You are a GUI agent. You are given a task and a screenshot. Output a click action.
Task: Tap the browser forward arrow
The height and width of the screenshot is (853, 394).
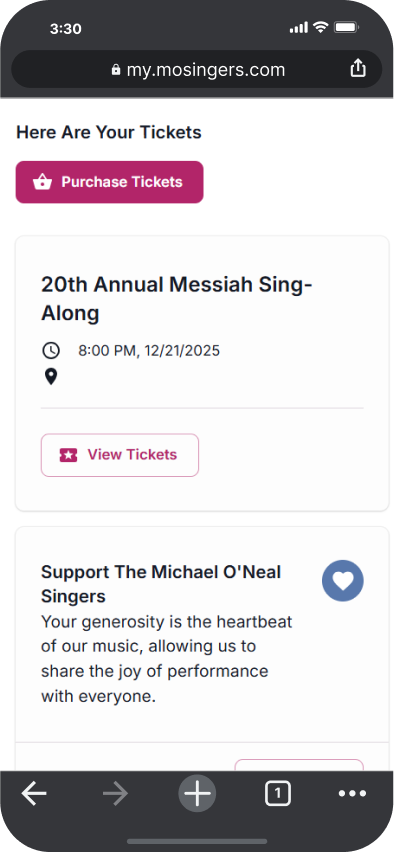pyautogui.click(x=115, y=794)
